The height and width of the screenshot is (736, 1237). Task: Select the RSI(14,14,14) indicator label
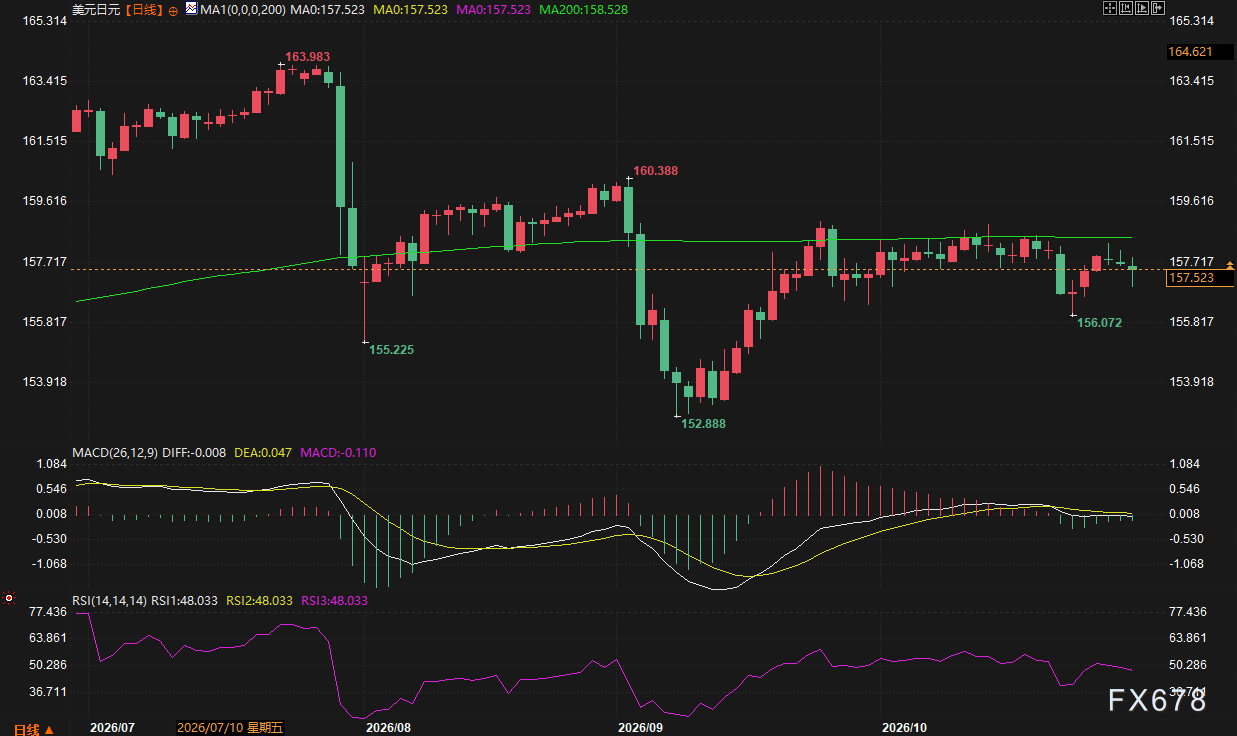click(x=109, y=600)
